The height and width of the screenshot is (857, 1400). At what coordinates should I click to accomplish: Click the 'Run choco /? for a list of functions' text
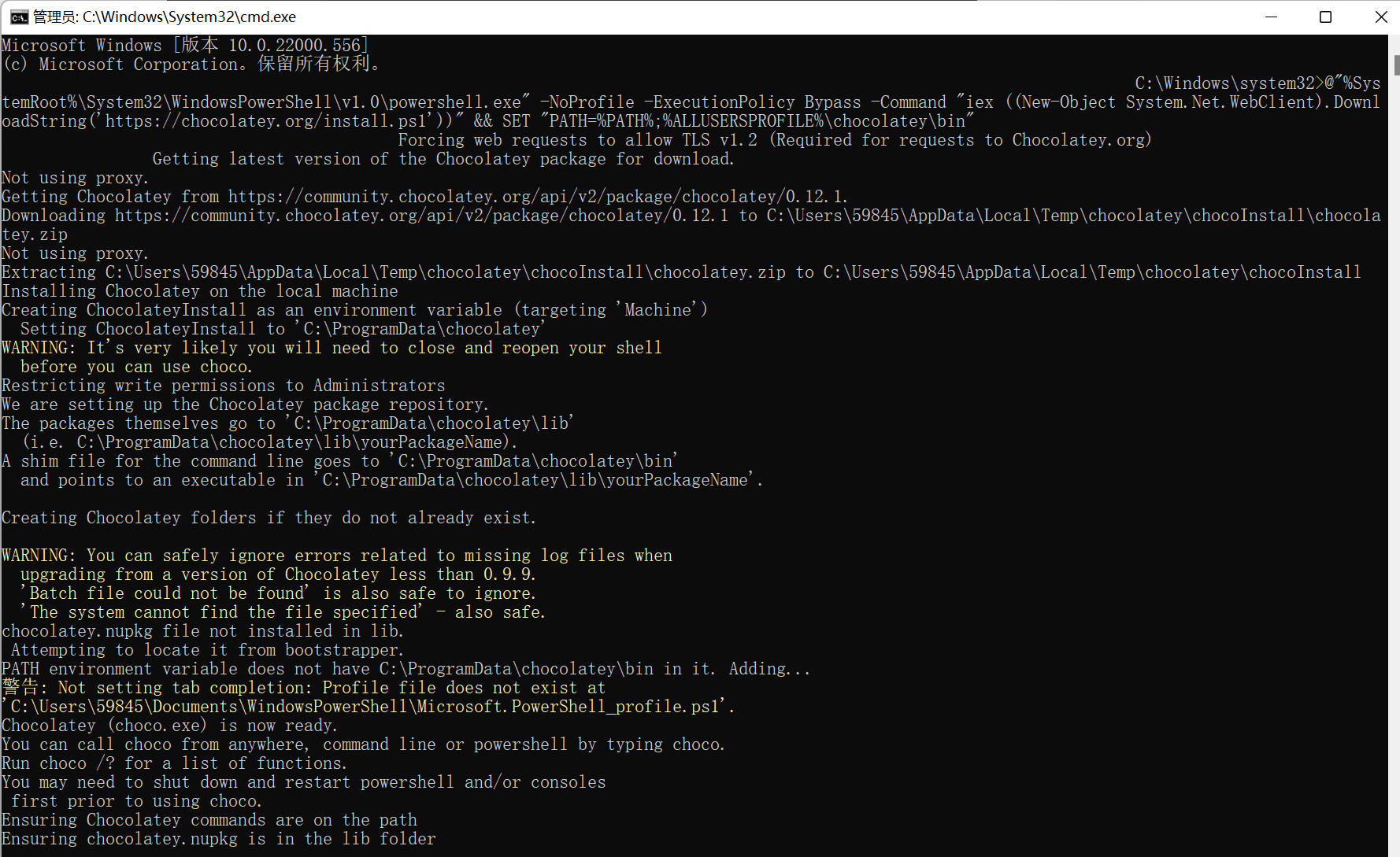(x=173, y=763)
